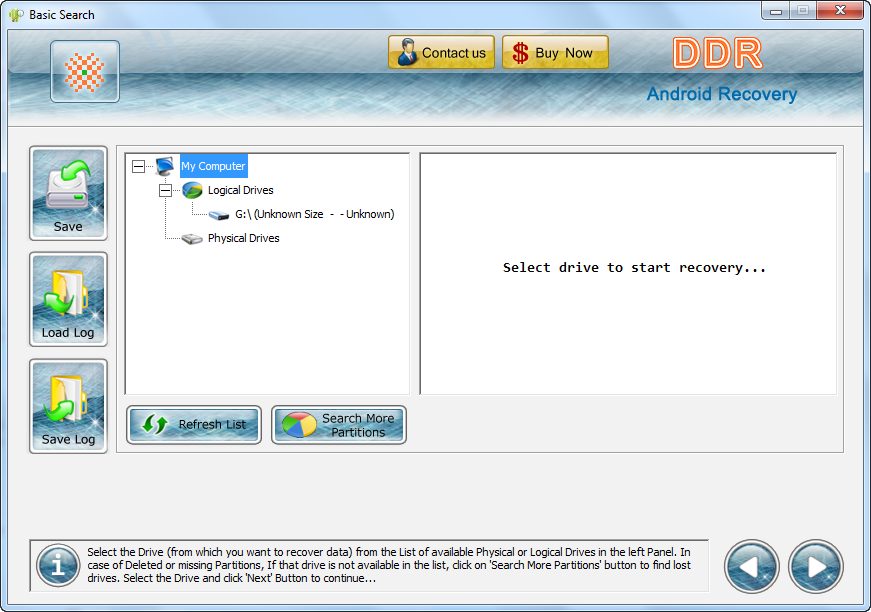The image size is (871, 612).
Task: Click 'Select drive to start recovery...' text
Action: pos(634,268)
